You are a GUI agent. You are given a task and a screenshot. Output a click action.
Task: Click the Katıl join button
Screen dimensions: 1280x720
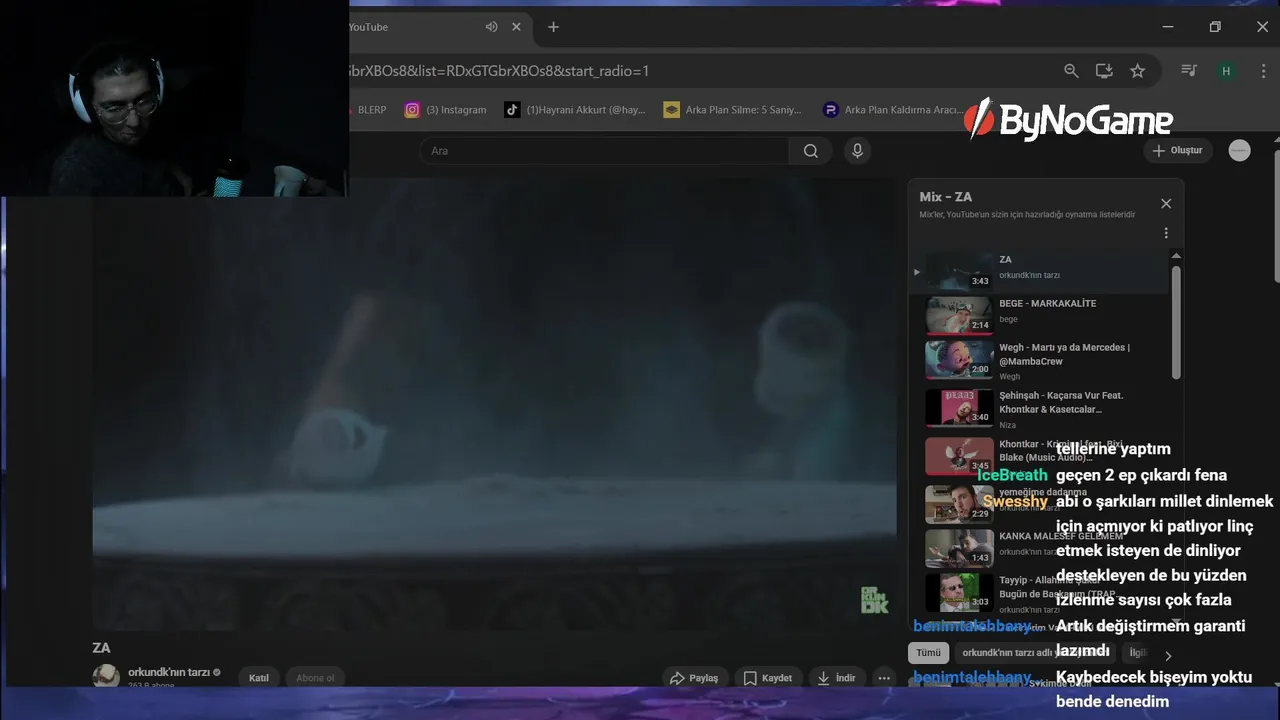259,678
